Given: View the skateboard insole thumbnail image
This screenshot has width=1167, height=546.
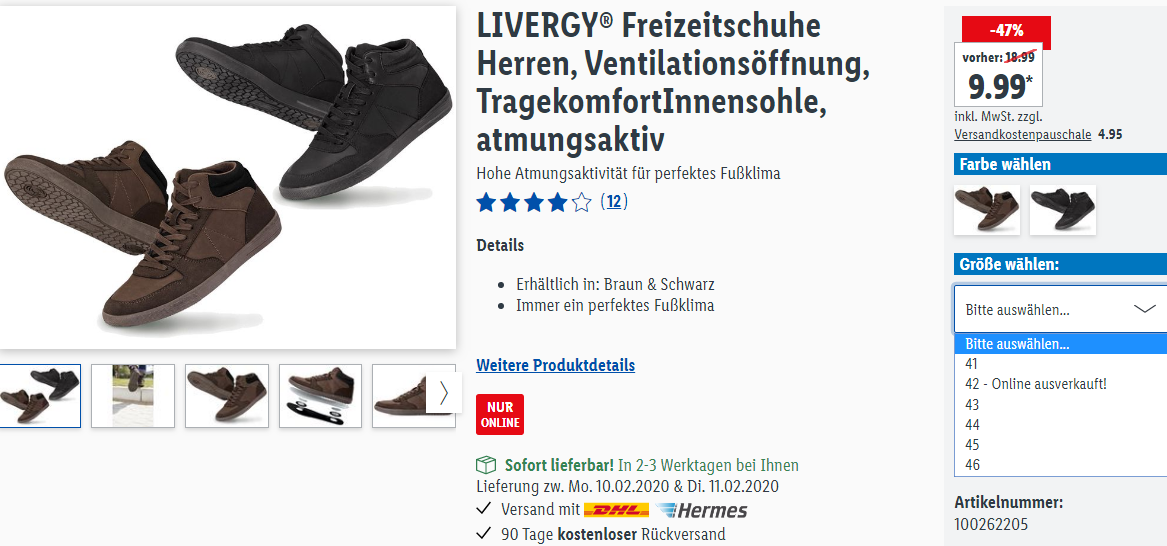Looking at the screenshot, I should pyautogui.click(x=321, y=396).
